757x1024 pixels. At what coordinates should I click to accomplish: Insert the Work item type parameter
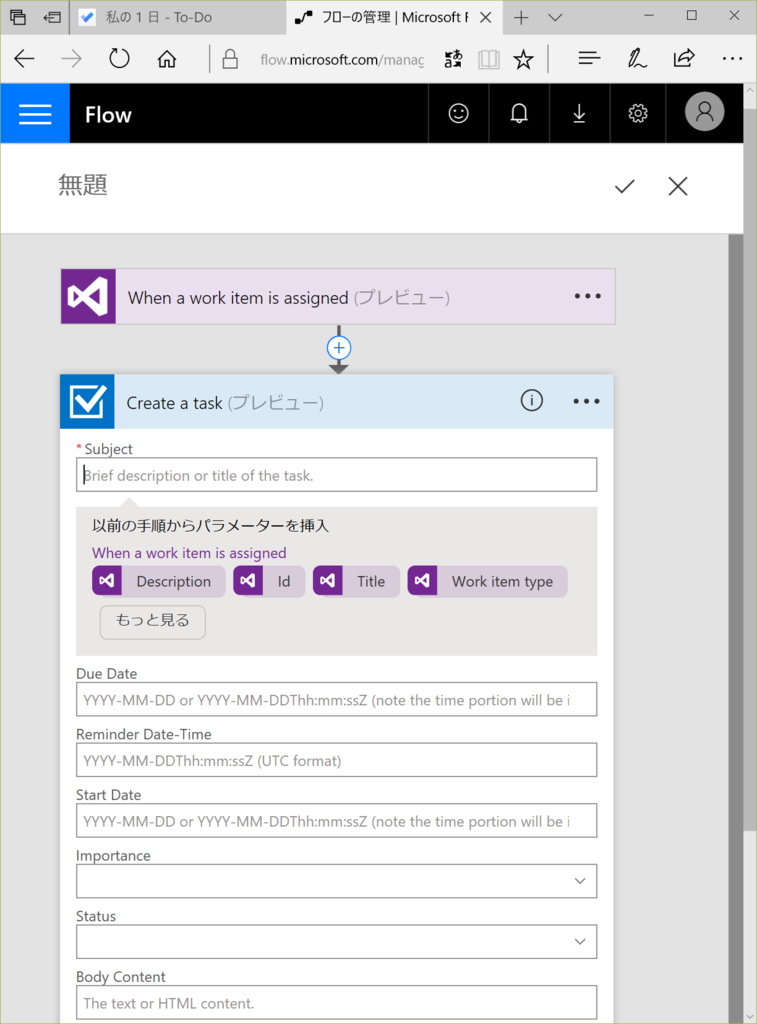point(487,581)
